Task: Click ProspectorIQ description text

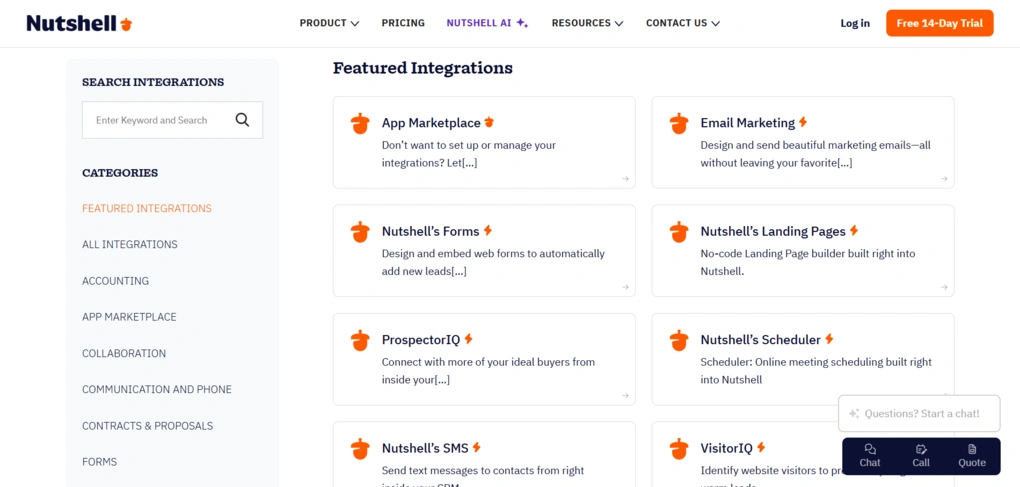Action: (488, 371)
